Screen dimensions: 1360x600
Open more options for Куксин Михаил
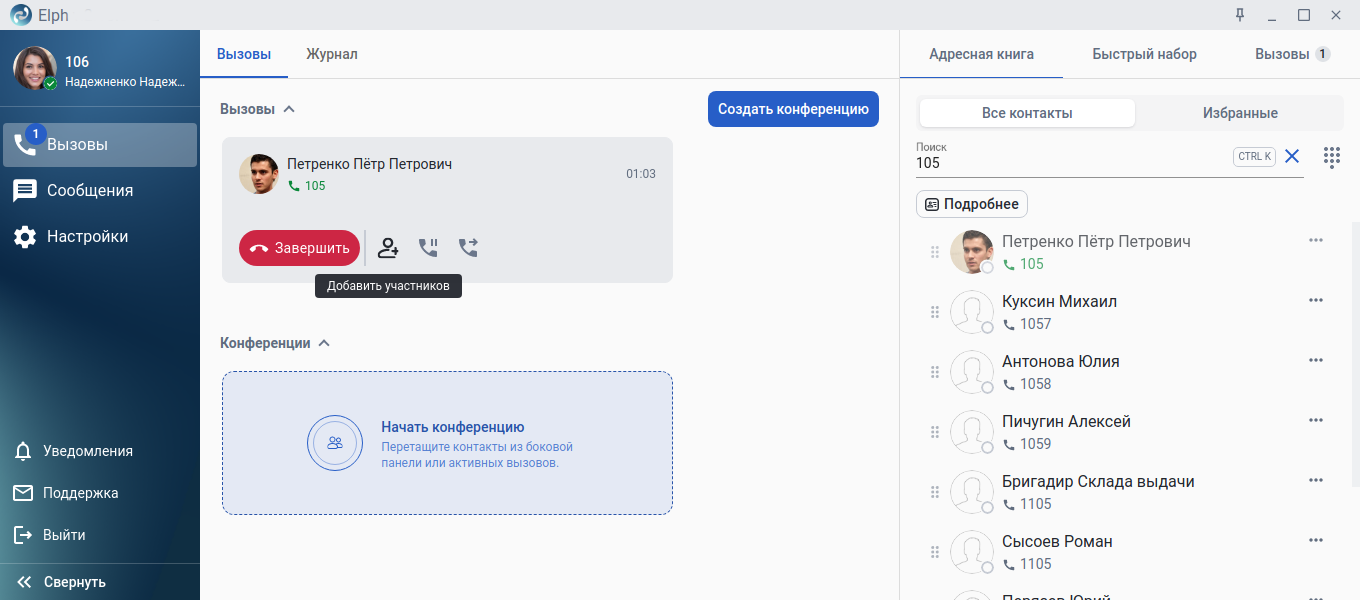1315,301
